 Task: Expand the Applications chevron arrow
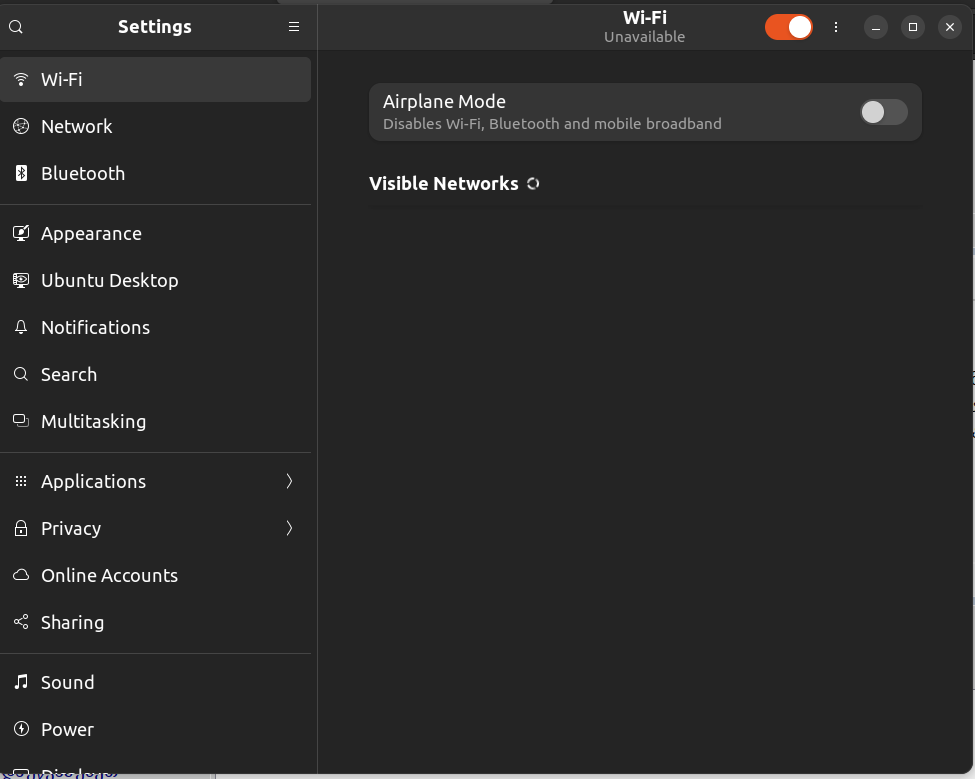pos(289,481)
